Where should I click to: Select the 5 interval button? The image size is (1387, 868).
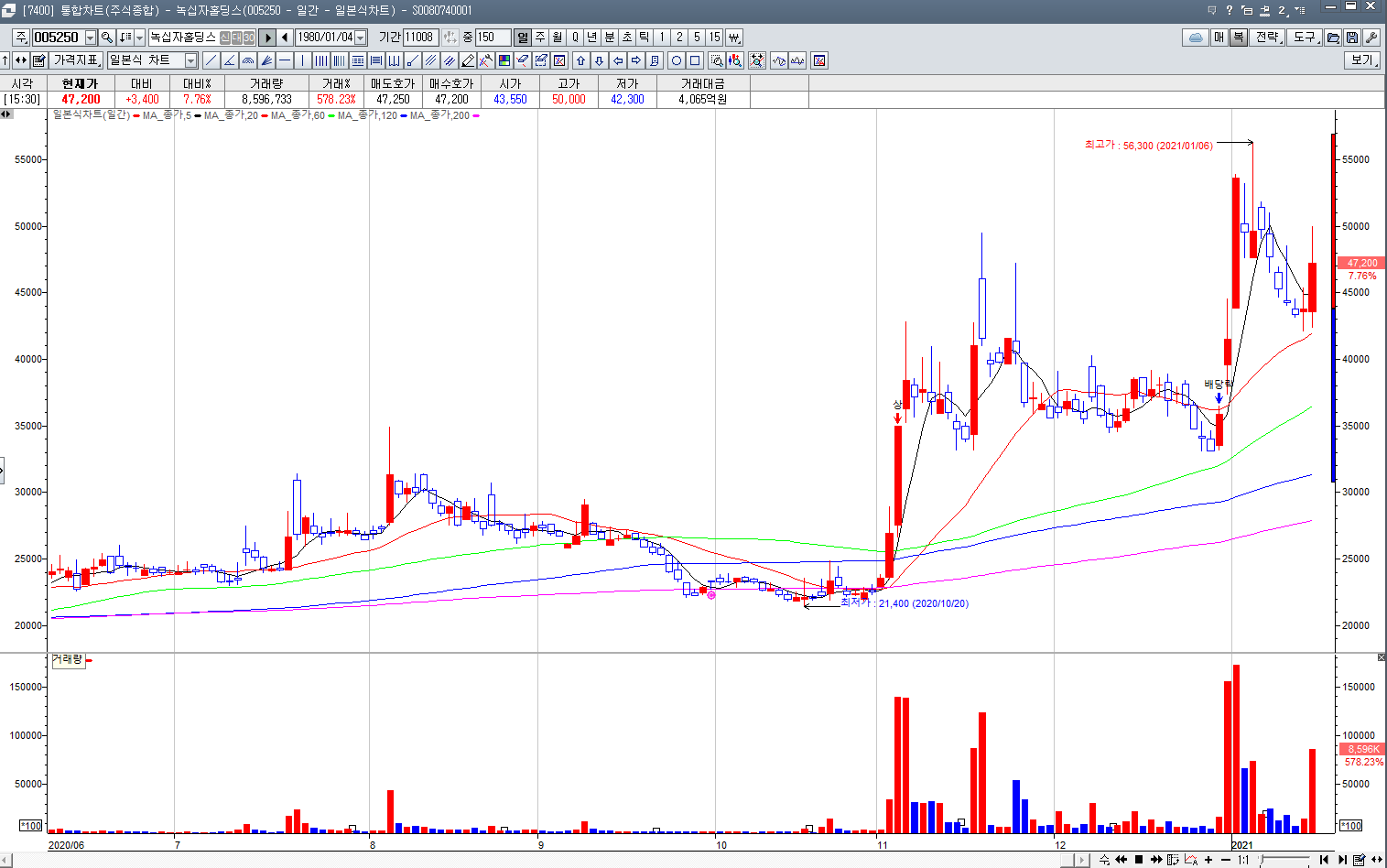point(697,38)
